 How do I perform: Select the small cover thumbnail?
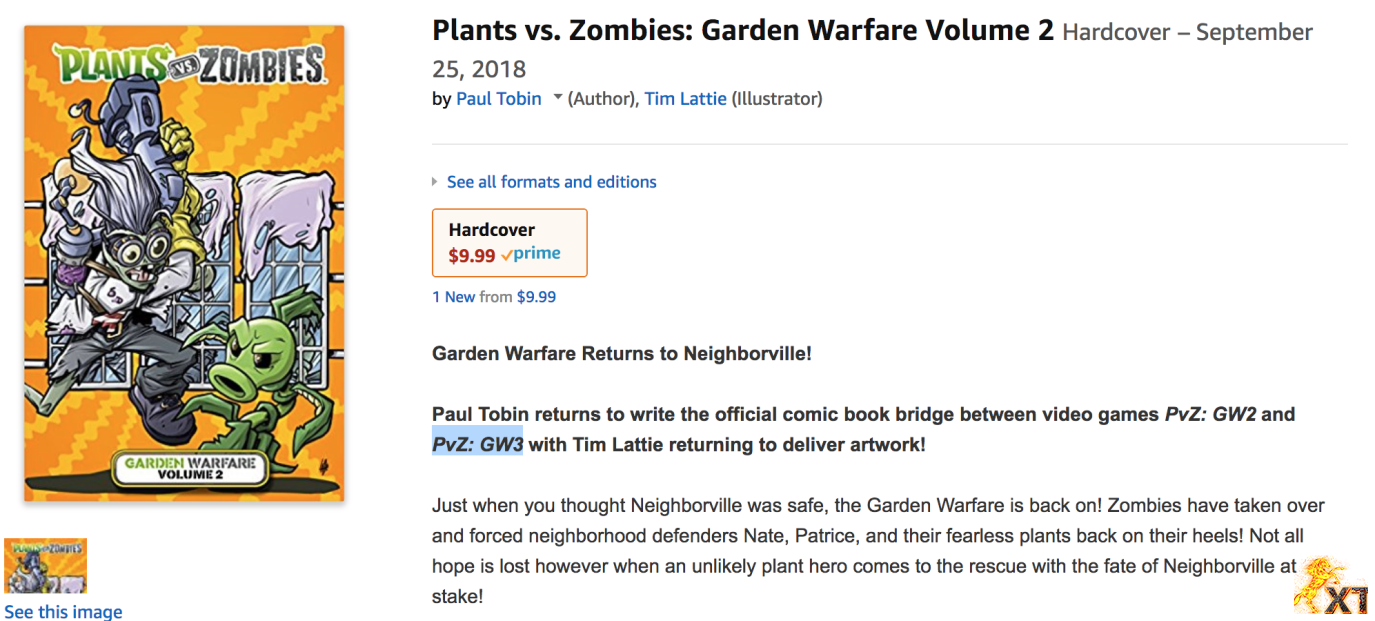click(x=45, y=566)
